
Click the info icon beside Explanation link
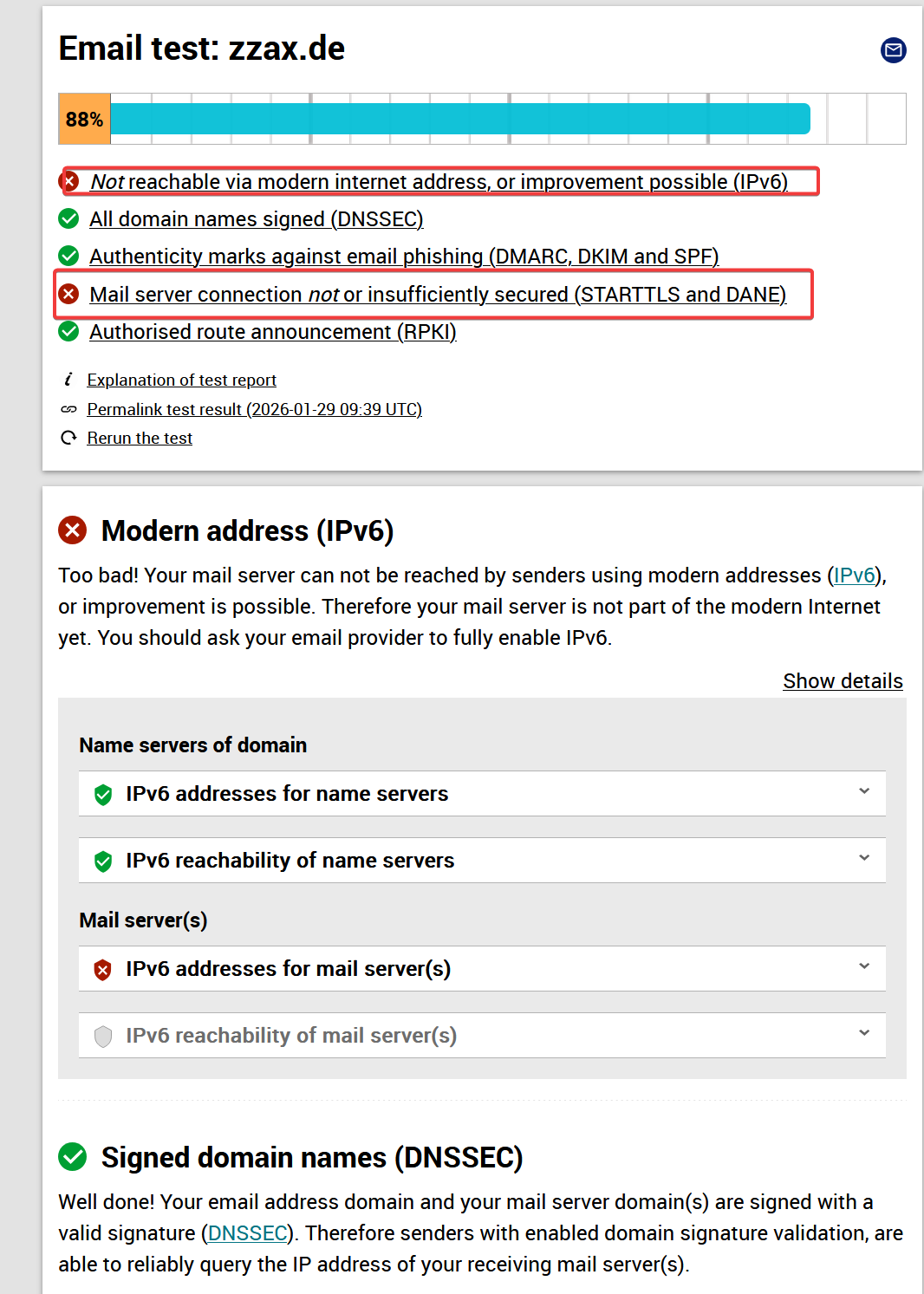pyautogui.click(x=68, y=380)
